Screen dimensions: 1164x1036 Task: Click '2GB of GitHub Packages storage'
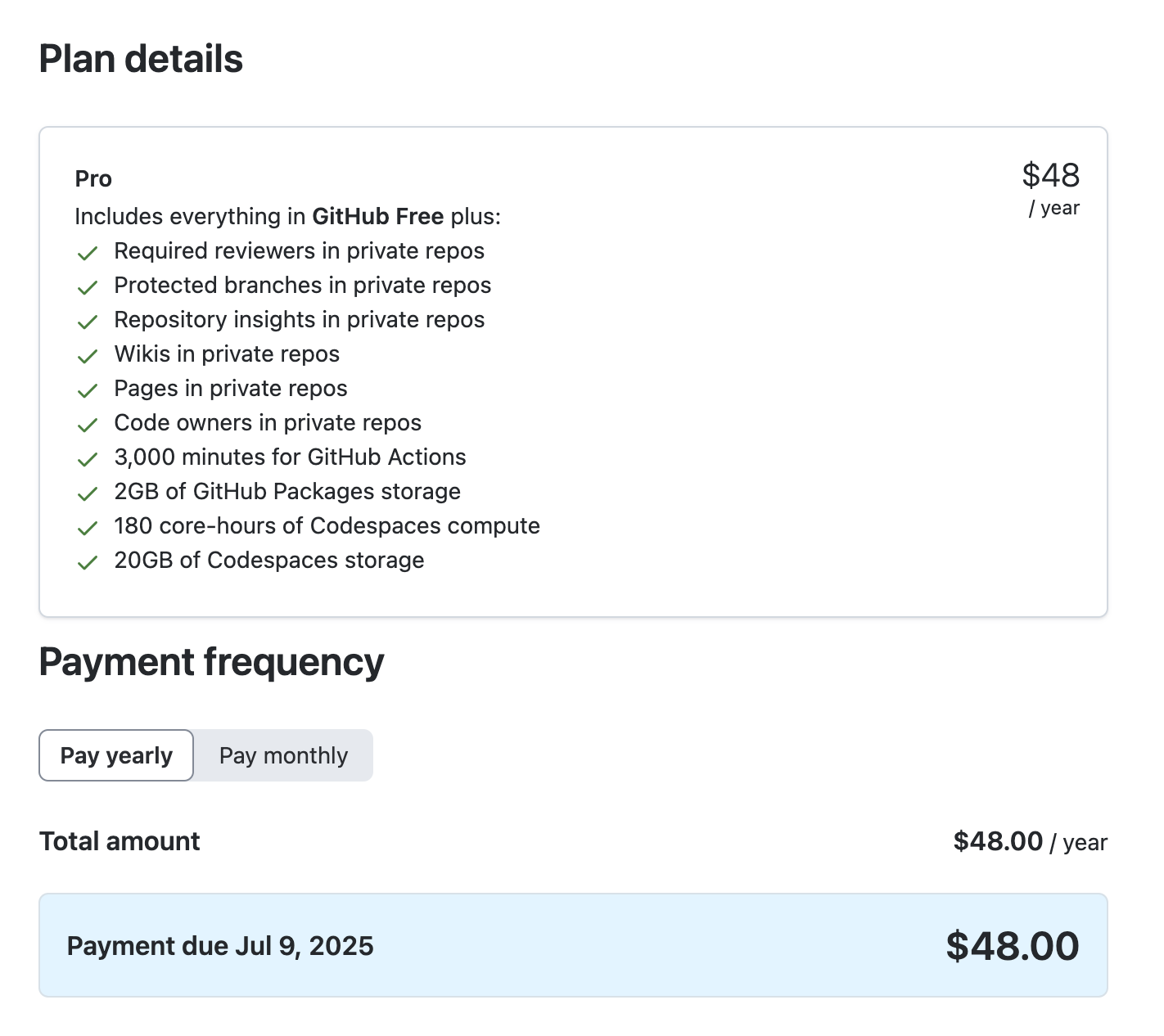(287, 492)
